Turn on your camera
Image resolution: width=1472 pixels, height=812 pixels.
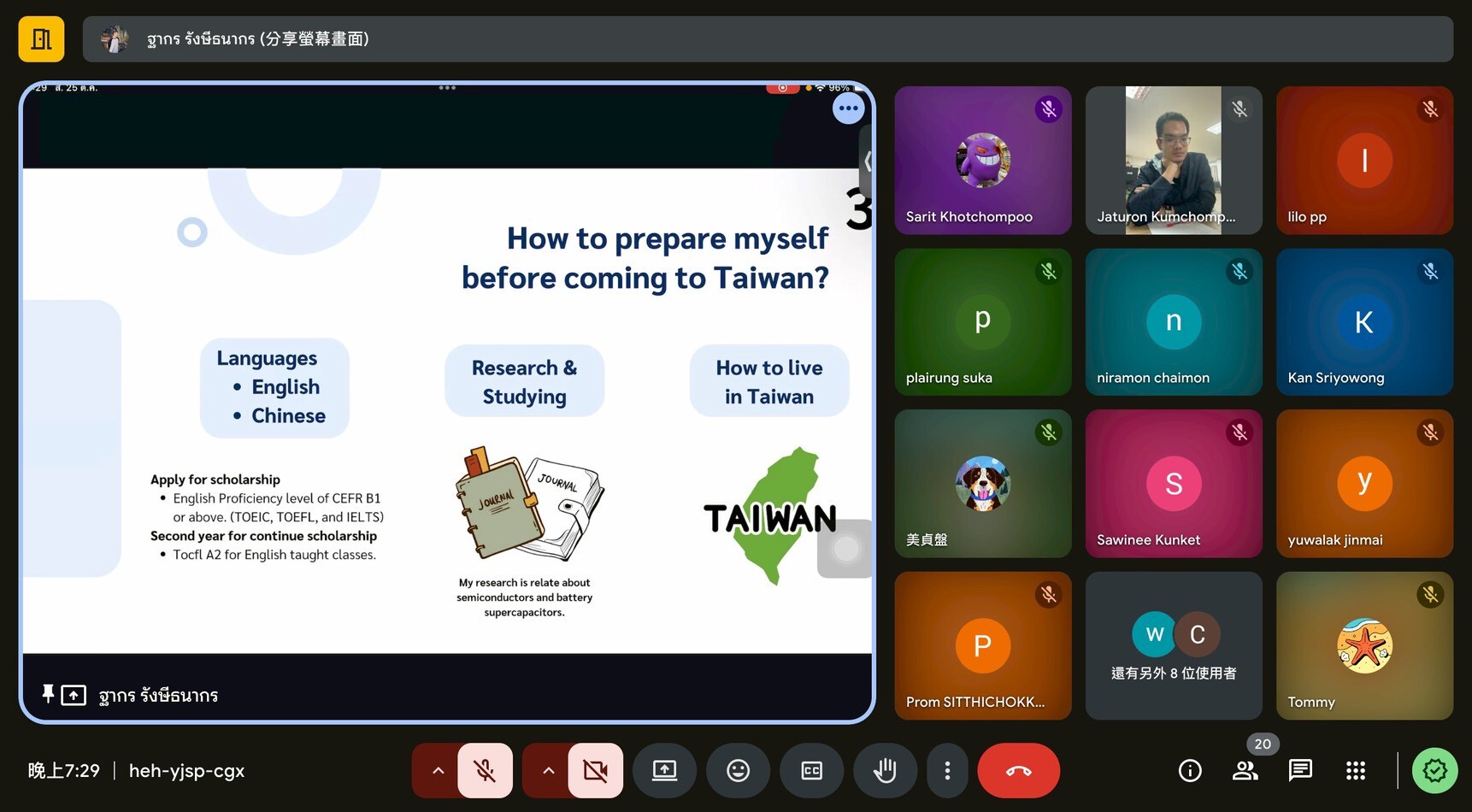(x=595, y=771)
